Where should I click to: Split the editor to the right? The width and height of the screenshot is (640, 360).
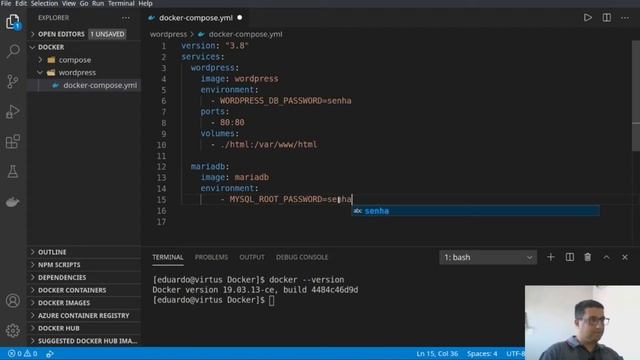tap(607, 18)
